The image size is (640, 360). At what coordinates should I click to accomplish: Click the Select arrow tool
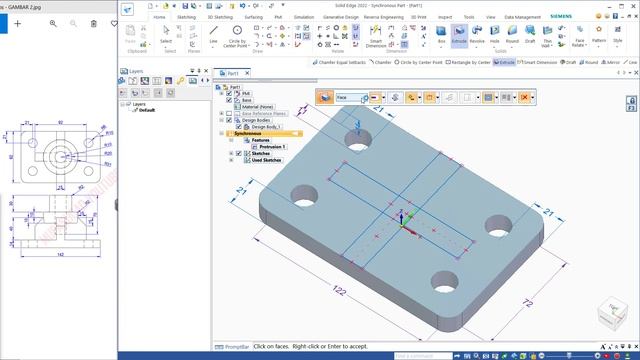(166, 35)
